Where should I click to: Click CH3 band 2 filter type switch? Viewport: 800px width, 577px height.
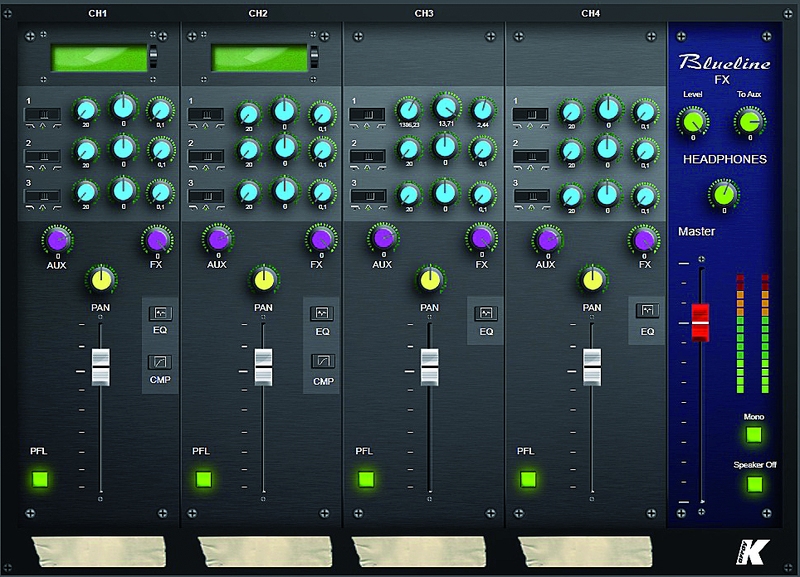pos(367,156)
